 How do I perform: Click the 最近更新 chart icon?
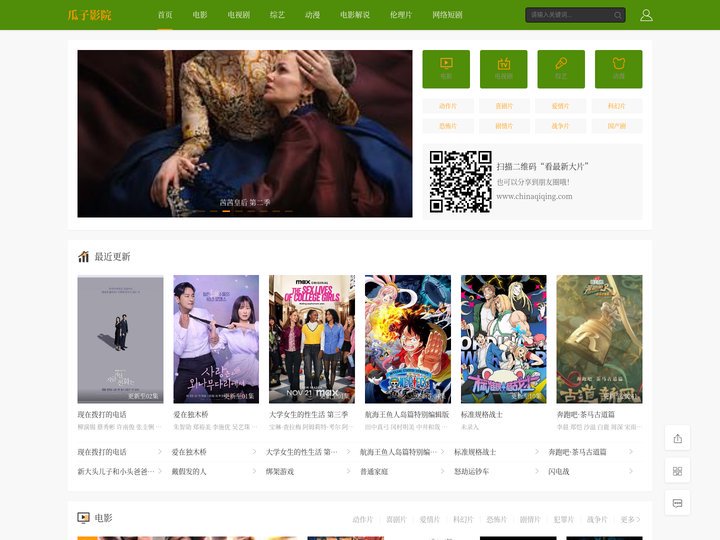[x=83, y=256]
